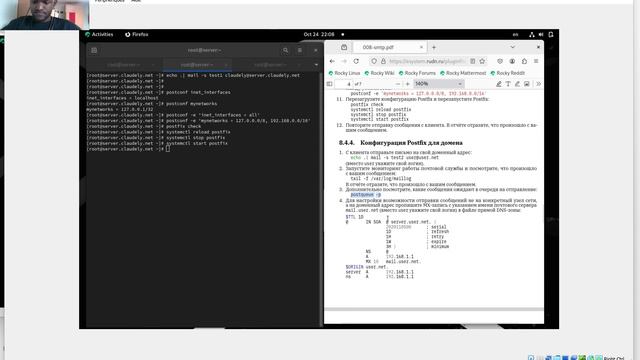Toggle reader view icon in address bar
The width and height of the screenshot is (640, 360).
[x=473, y=61]
